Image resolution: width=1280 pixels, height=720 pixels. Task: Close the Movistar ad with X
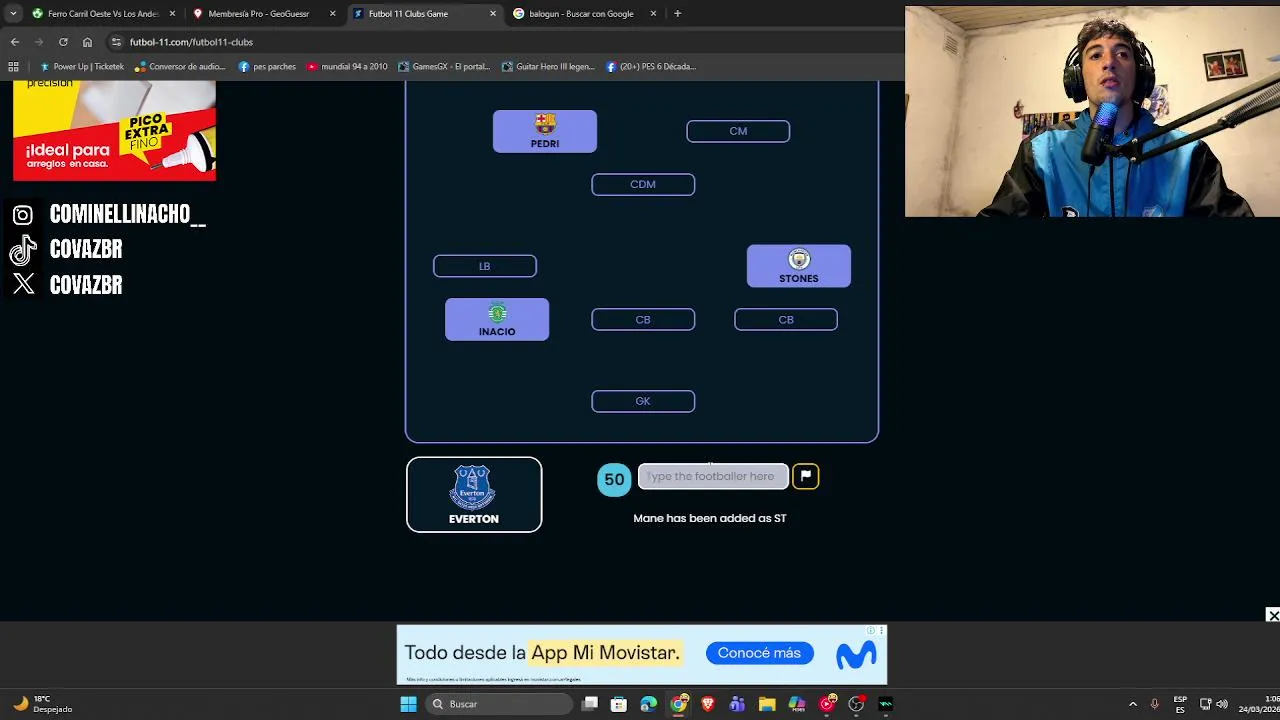point(1272,615)
